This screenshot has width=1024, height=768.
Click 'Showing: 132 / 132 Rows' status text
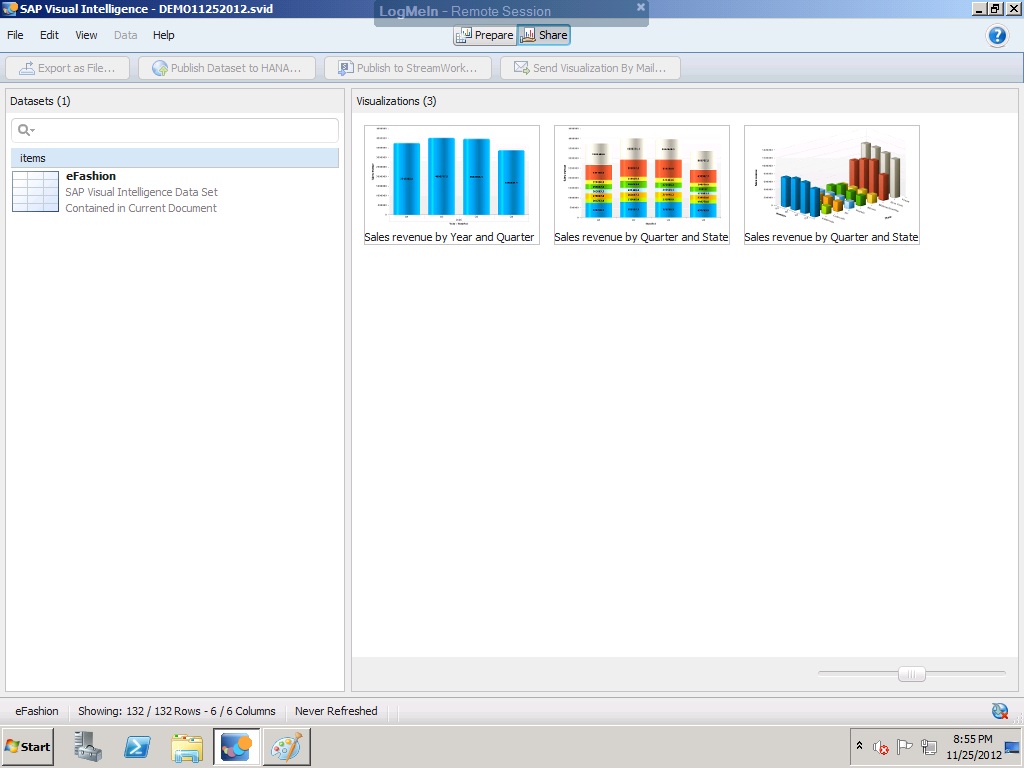click(x=176, y=711)
